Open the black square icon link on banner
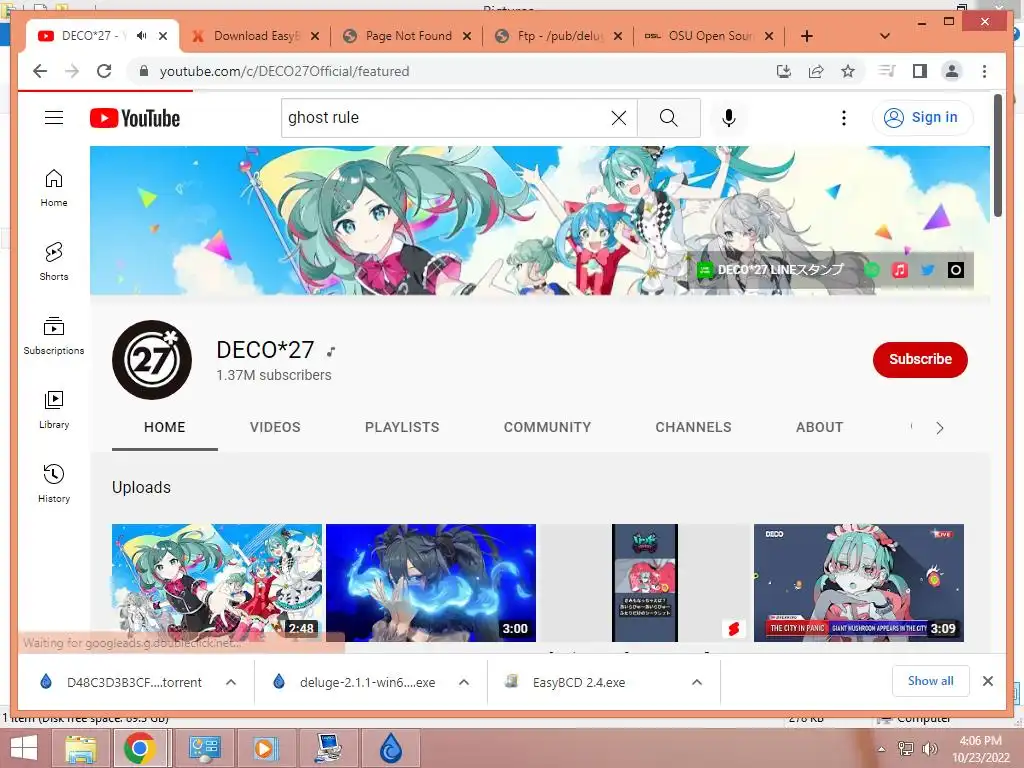 click(955, 270)
